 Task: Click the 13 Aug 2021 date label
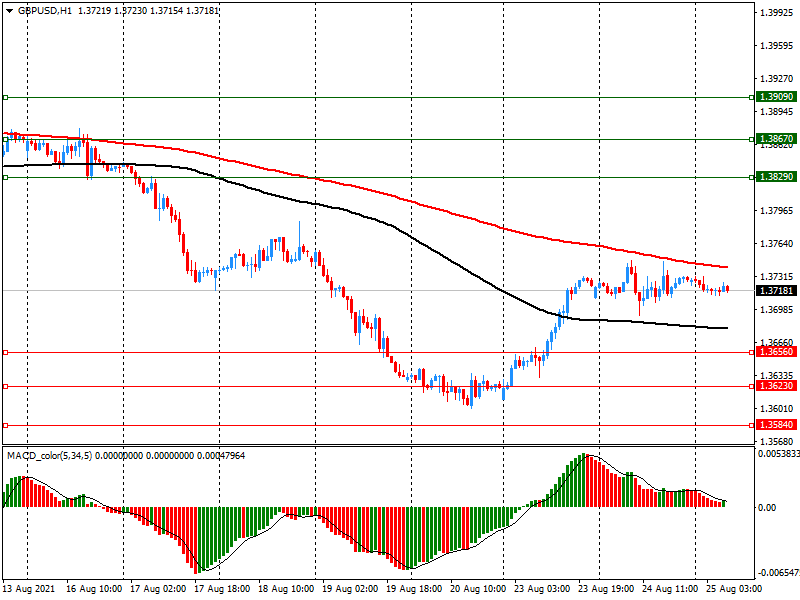point(28,589)
